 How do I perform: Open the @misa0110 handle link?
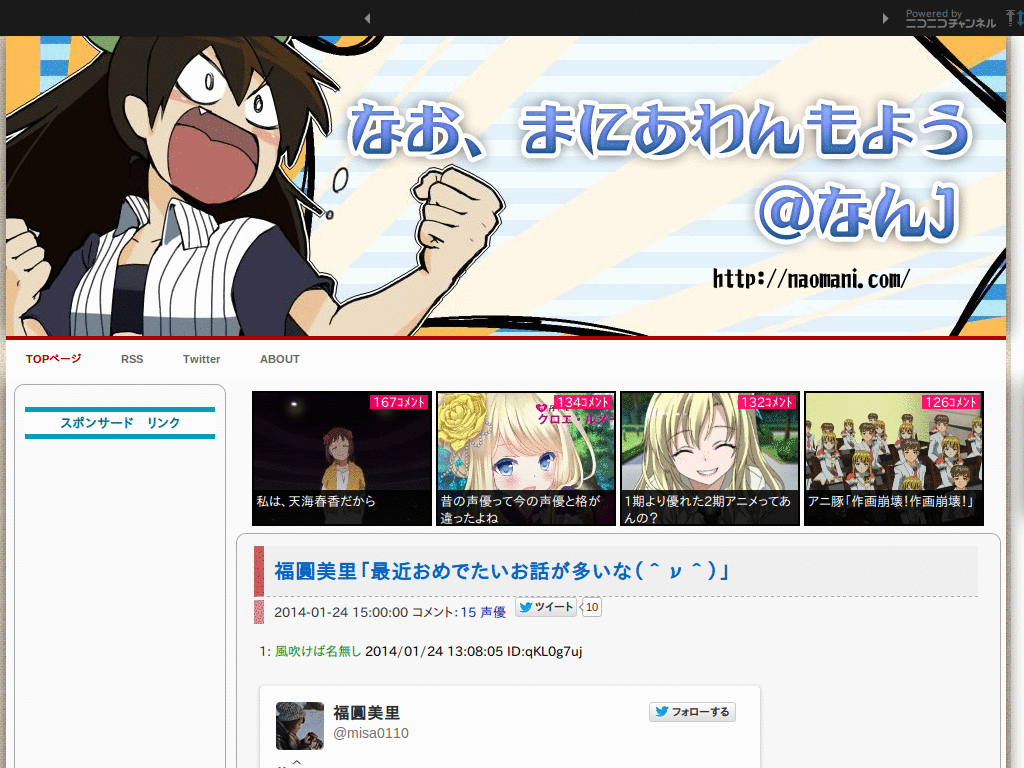[x=371, y=733]
